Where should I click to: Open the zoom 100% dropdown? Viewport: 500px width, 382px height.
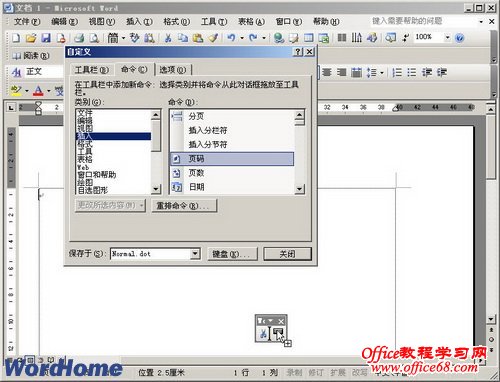[x=448, y=37]
